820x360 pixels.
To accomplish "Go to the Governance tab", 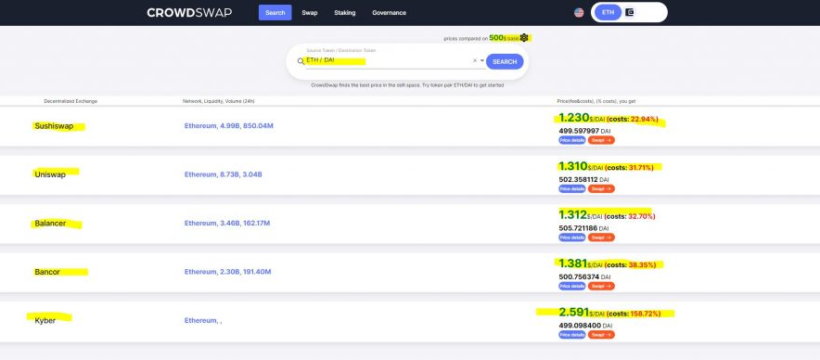I will (389, 13).
